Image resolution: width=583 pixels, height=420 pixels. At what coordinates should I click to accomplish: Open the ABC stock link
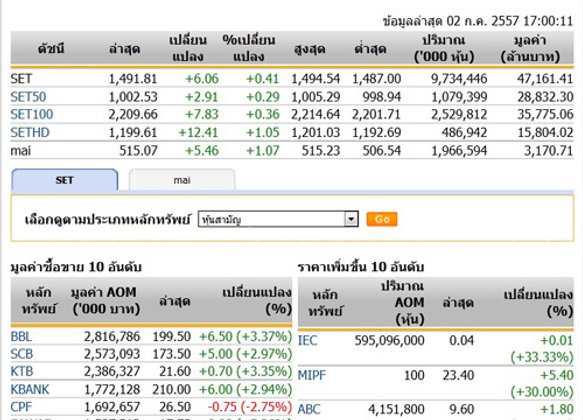coord(309,410)
